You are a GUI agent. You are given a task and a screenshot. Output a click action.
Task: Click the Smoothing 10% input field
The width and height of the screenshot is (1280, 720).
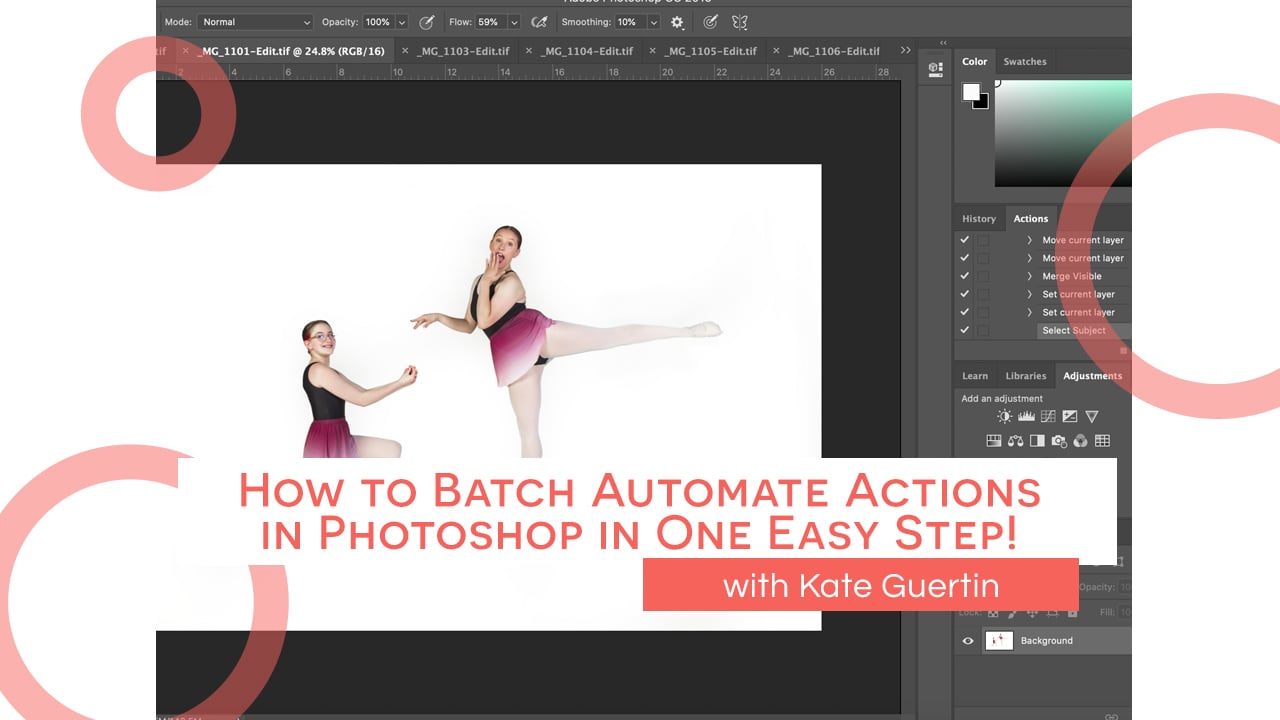(630, 22)
